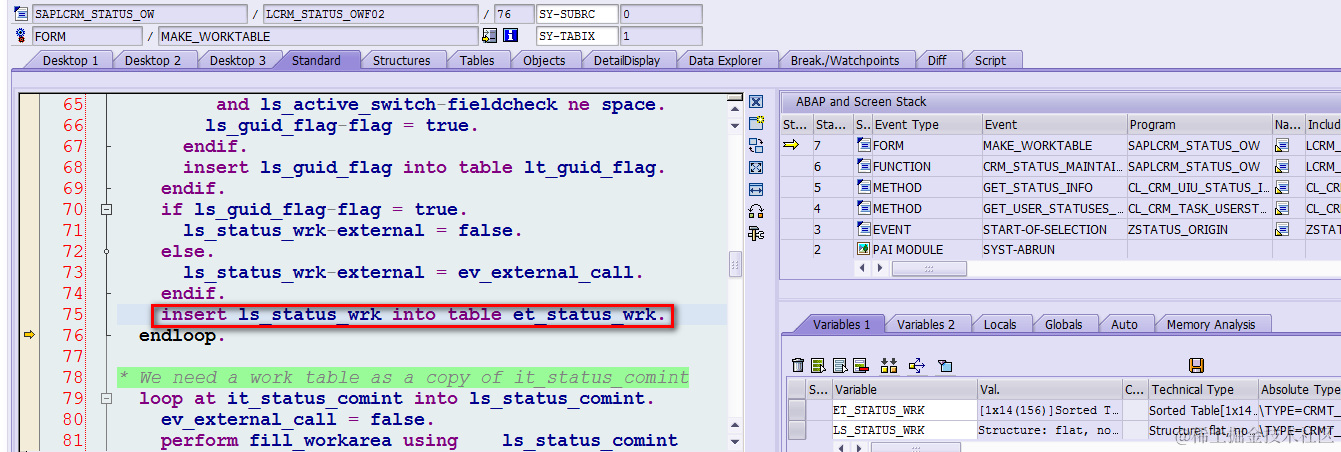
Task: Click the PAI MODULE row's screen icon
Action: [x=864, y=250]
